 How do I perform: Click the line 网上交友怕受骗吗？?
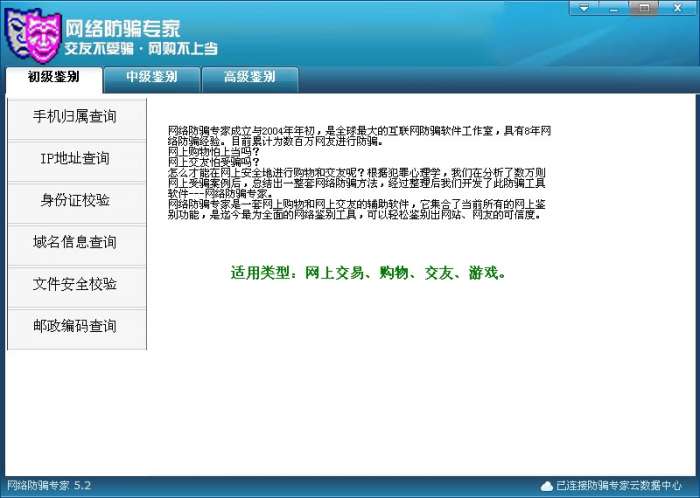coord(214,162)
